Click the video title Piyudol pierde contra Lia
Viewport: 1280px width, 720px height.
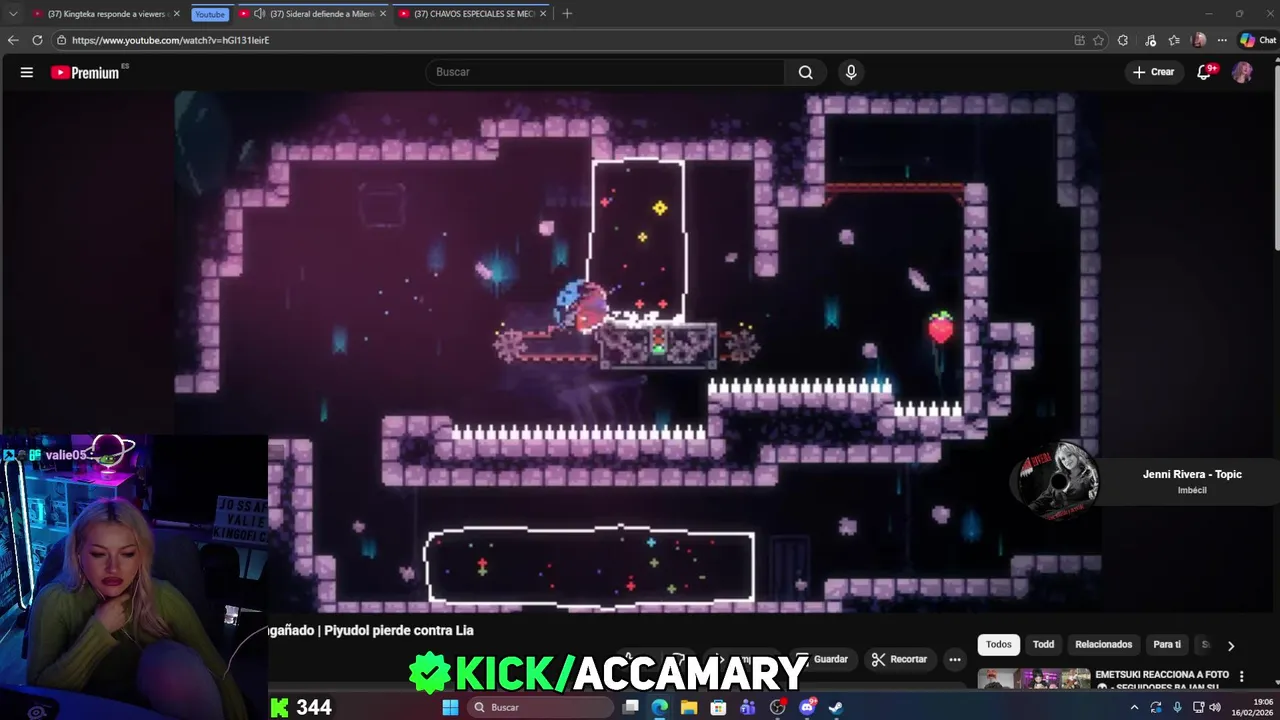(370, 630)
